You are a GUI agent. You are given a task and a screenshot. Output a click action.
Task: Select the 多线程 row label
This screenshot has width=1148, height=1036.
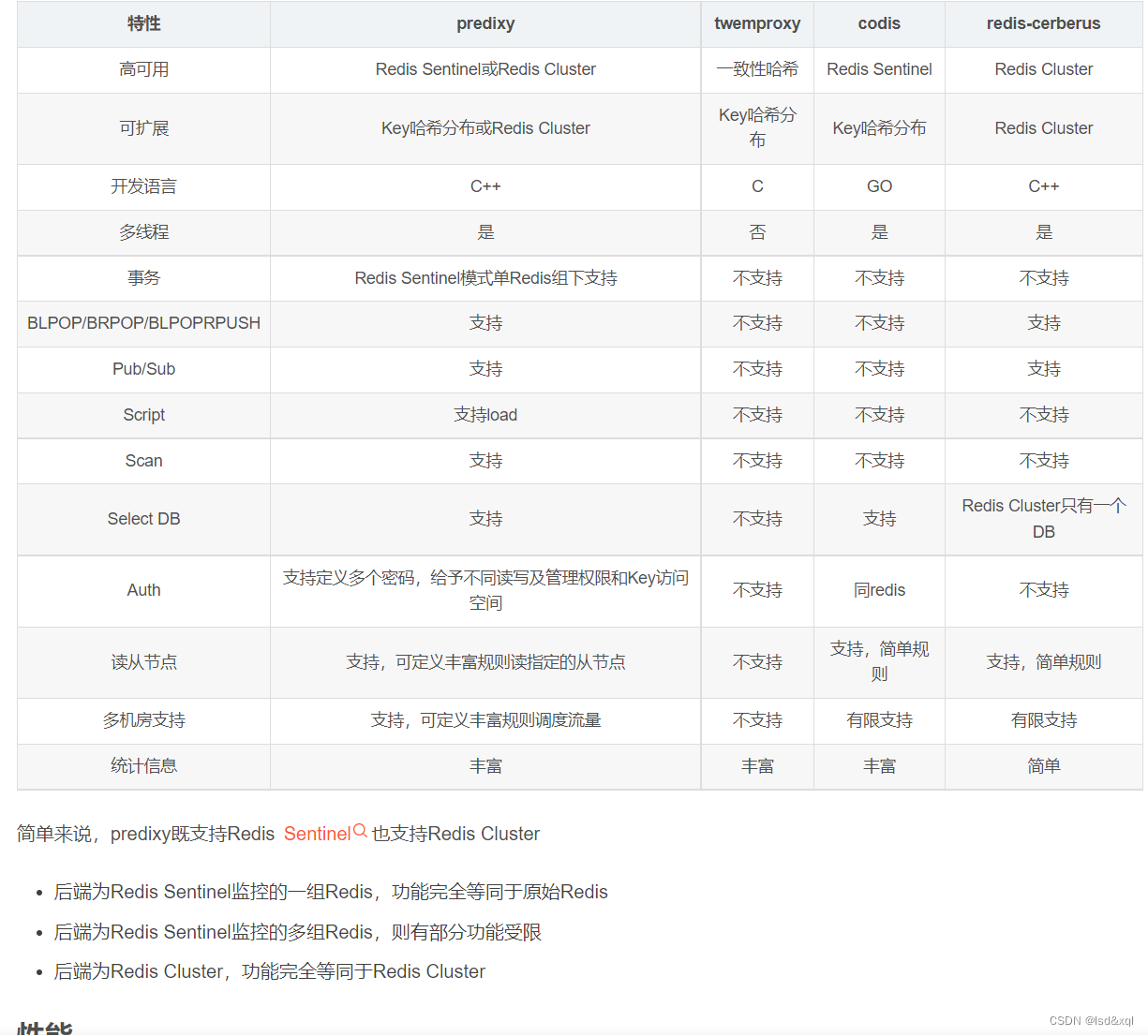(x=143, y=232)
